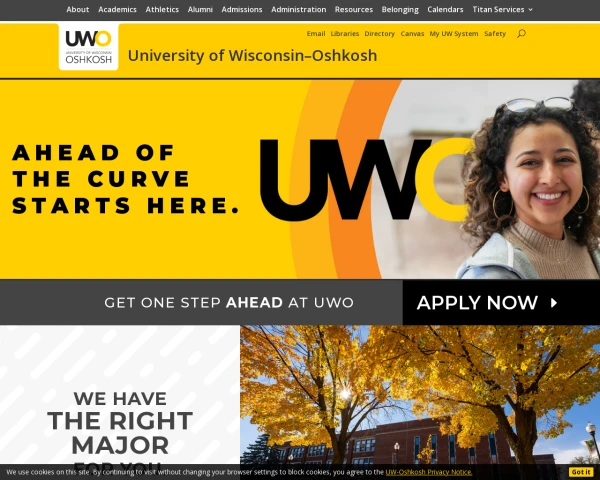Open the Admissions menu item
600x480 pixels.
242,10
